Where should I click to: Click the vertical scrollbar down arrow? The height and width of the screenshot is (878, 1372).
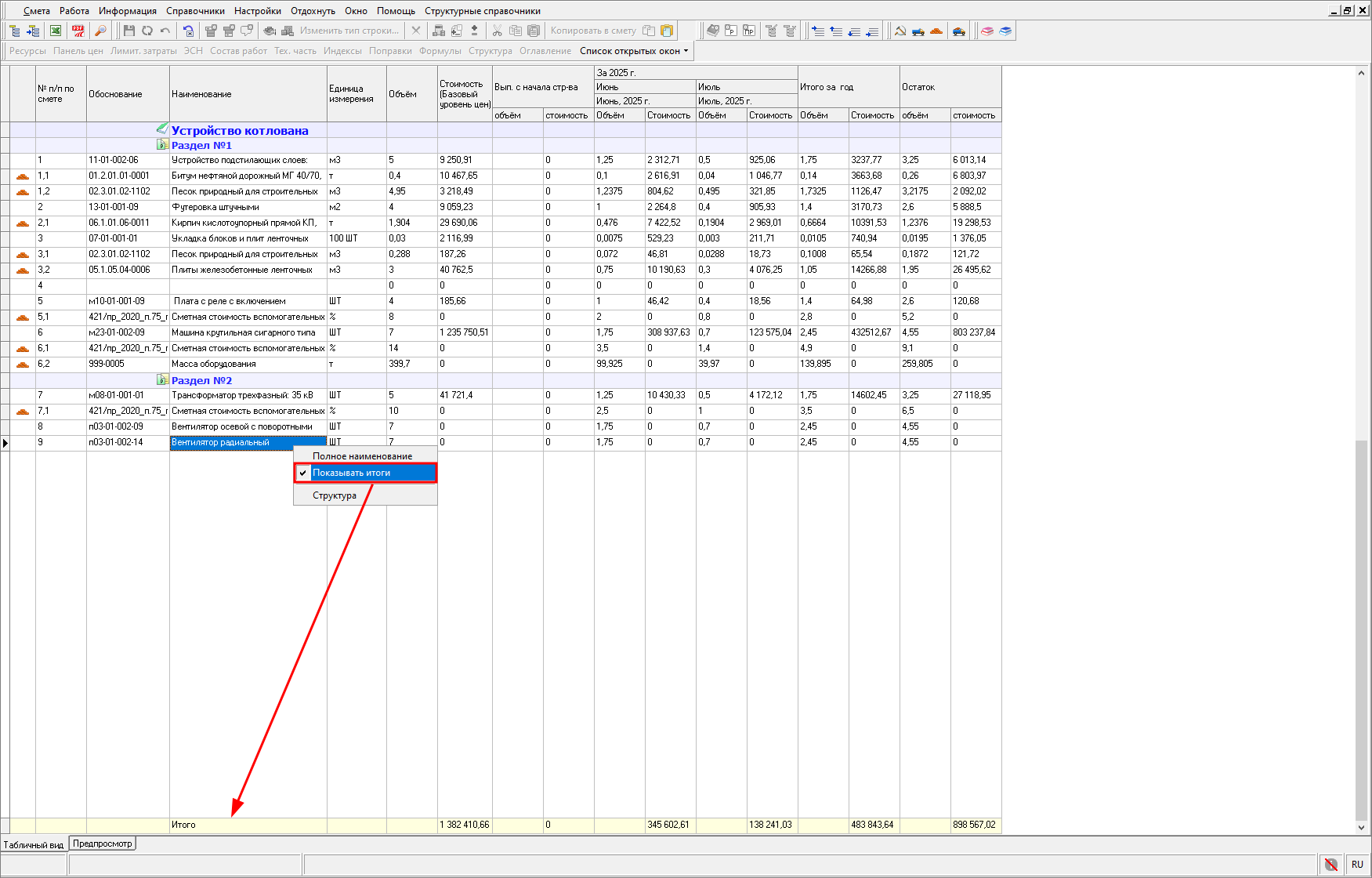coord(1361,827)
